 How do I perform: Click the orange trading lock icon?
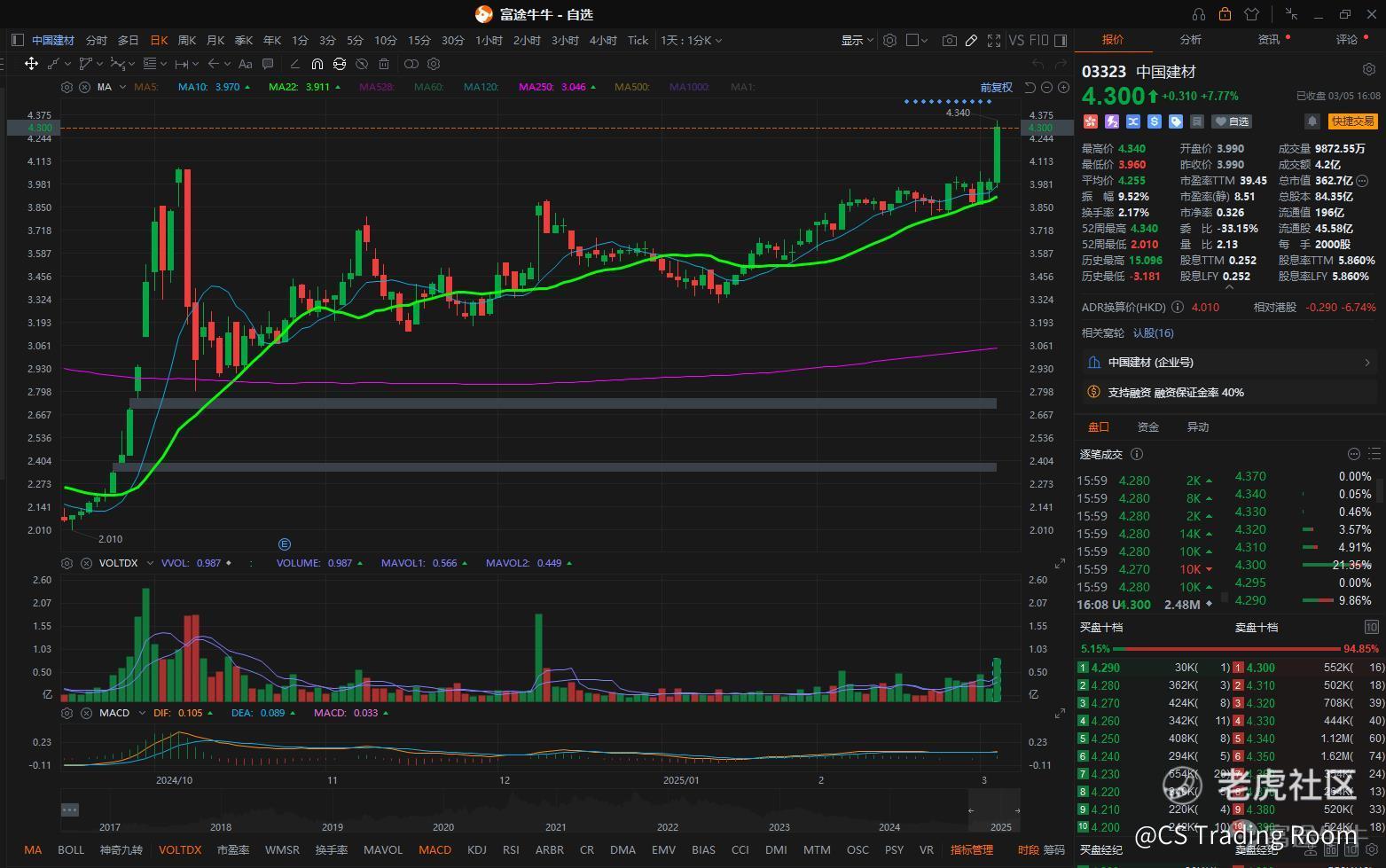pyautogui.click(x=1225, y=14)
